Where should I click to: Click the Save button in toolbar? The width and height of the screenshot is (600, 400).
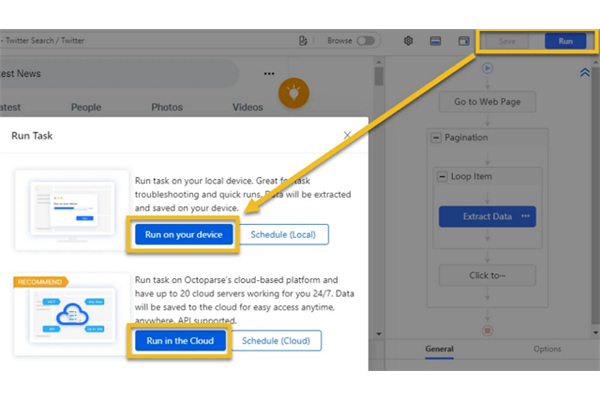point(507,41)
